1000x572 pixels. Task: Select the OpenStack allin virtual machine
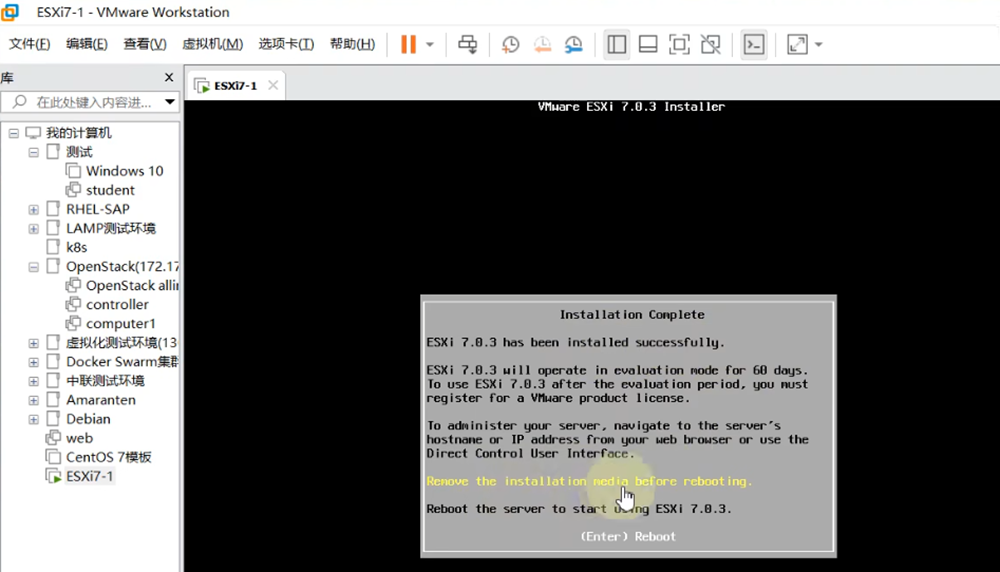pyautogui.click(x=132, y=285)
